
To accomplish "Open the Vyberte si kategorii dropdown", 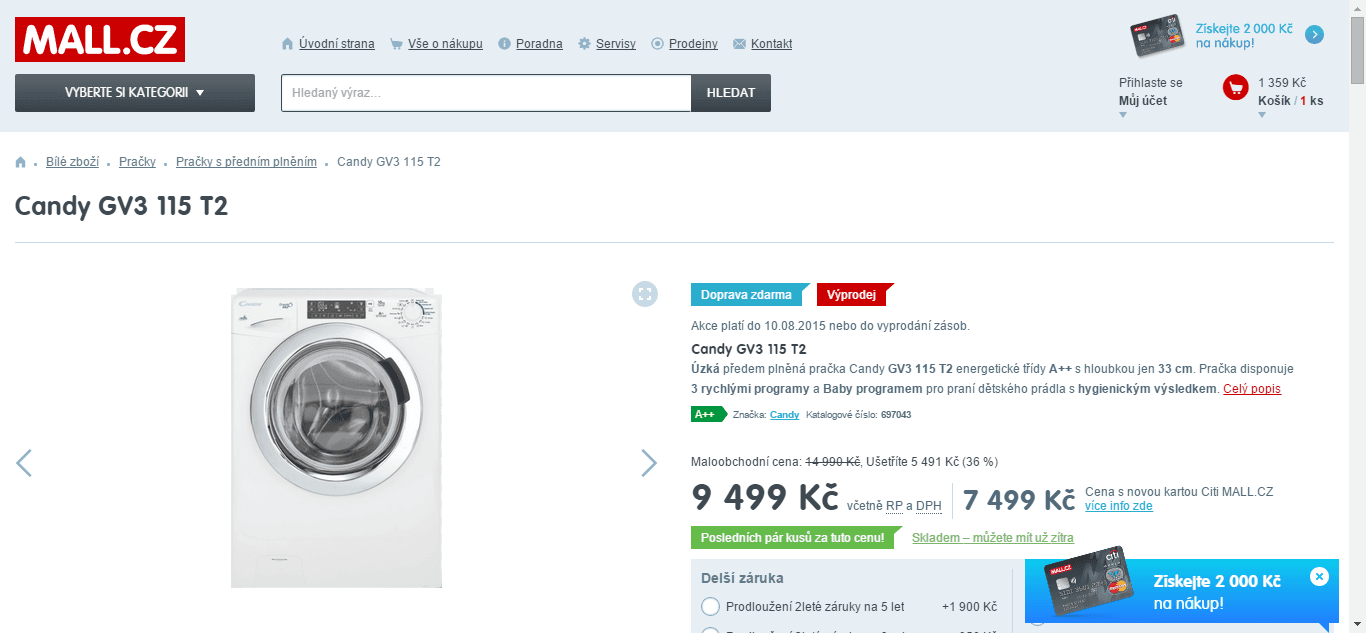I will 135,93.
